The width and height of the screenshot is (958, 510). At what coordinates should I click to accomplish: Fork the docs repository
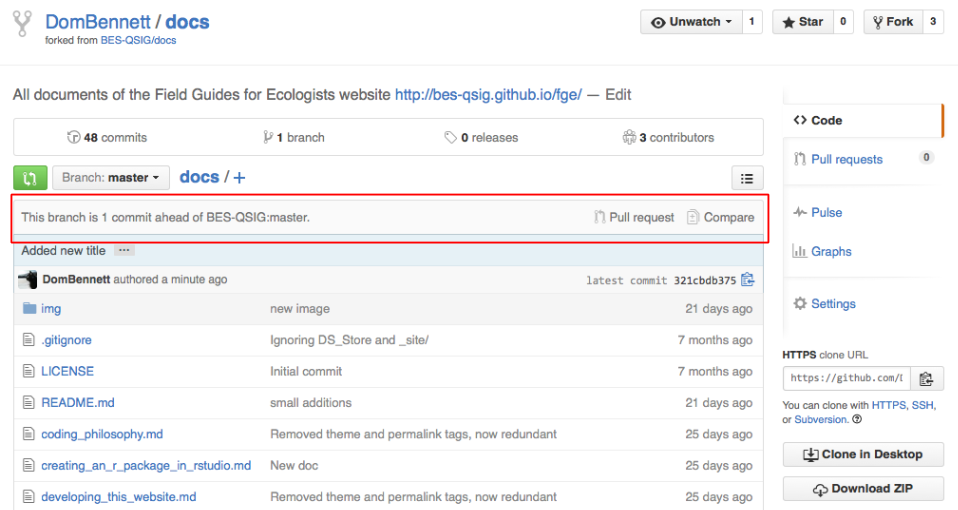tap(893, 22)
